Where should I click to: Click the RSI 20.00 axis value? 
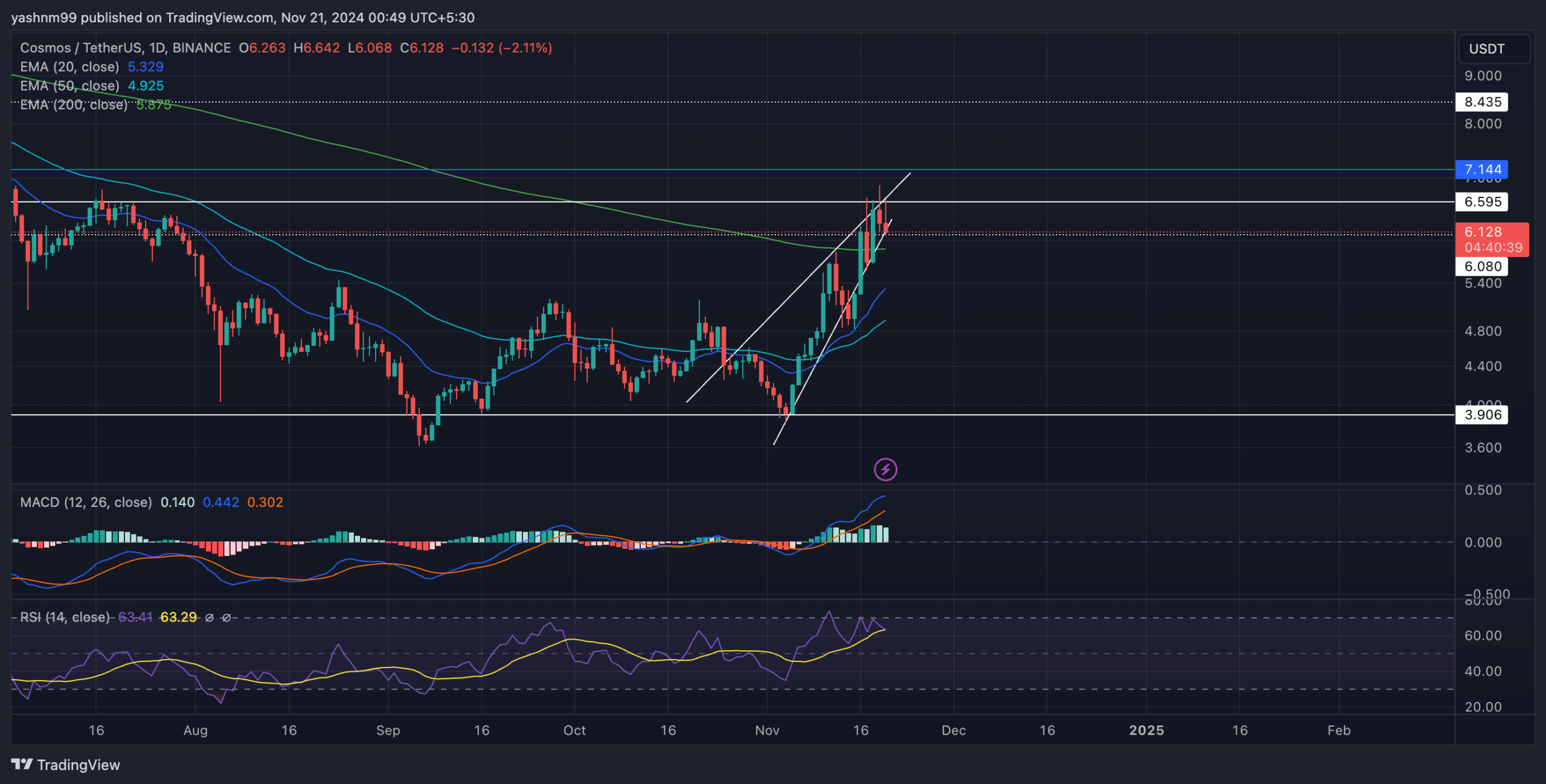pos(1483,707)
